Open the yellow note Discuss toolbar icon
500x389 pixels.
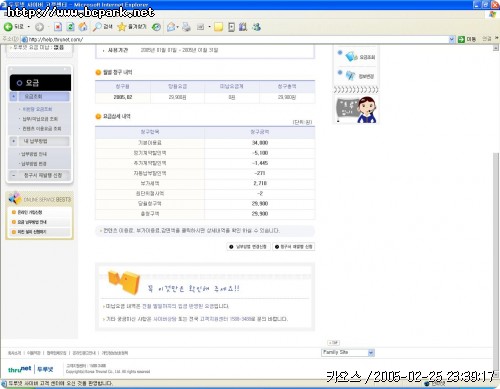coord(218,27)
